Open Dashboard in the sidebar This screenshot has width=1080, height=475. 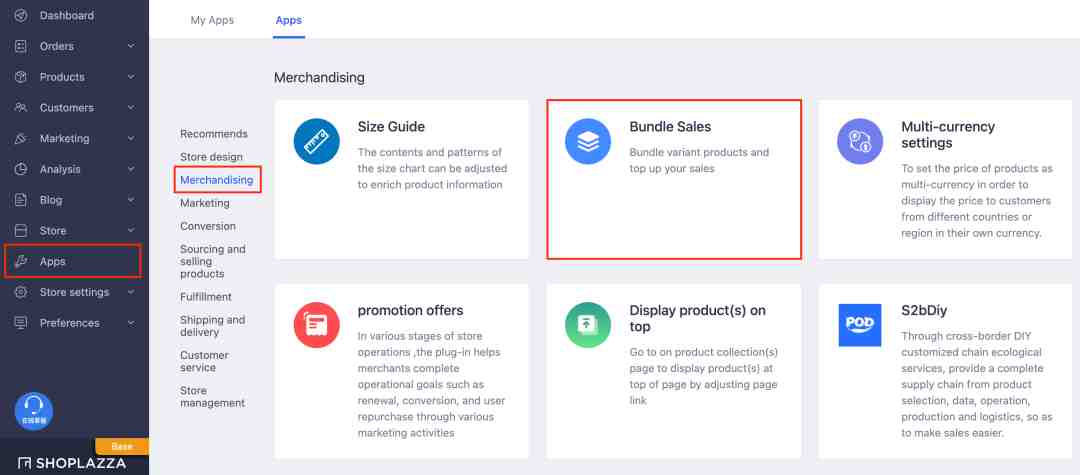pos(67,15)
